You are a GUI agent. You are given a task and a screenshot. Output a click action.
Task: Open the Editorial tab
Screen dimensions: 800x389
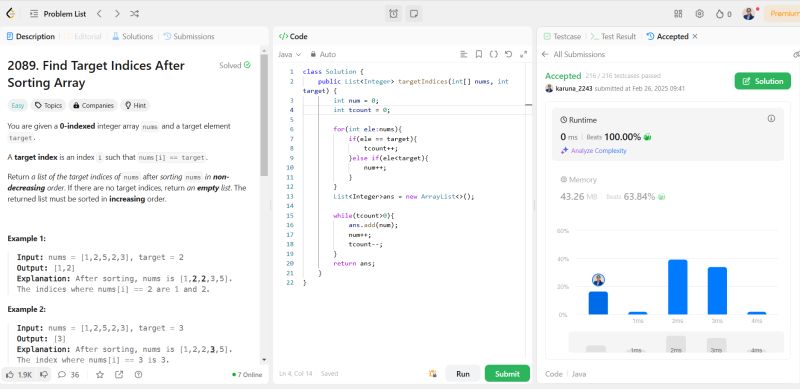pos(83,36)
